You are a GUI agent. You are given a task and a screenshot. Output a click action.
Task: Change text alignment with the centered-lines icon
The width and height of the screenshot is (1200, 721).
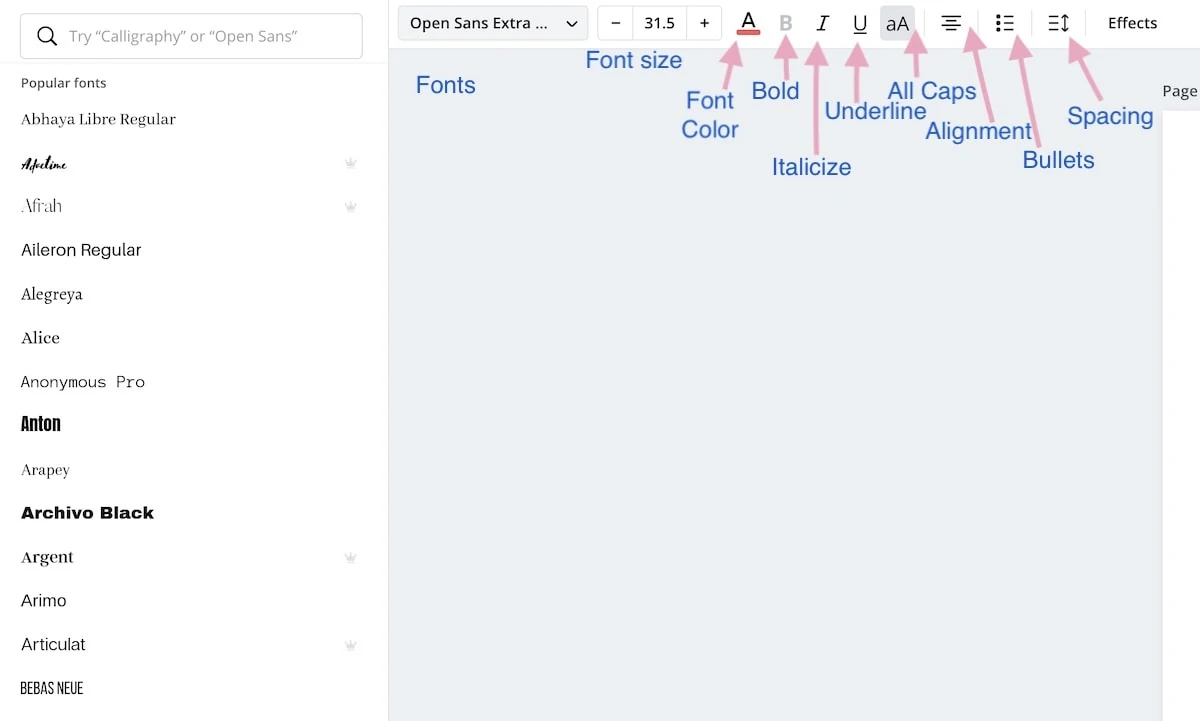[x=951, y=23]
